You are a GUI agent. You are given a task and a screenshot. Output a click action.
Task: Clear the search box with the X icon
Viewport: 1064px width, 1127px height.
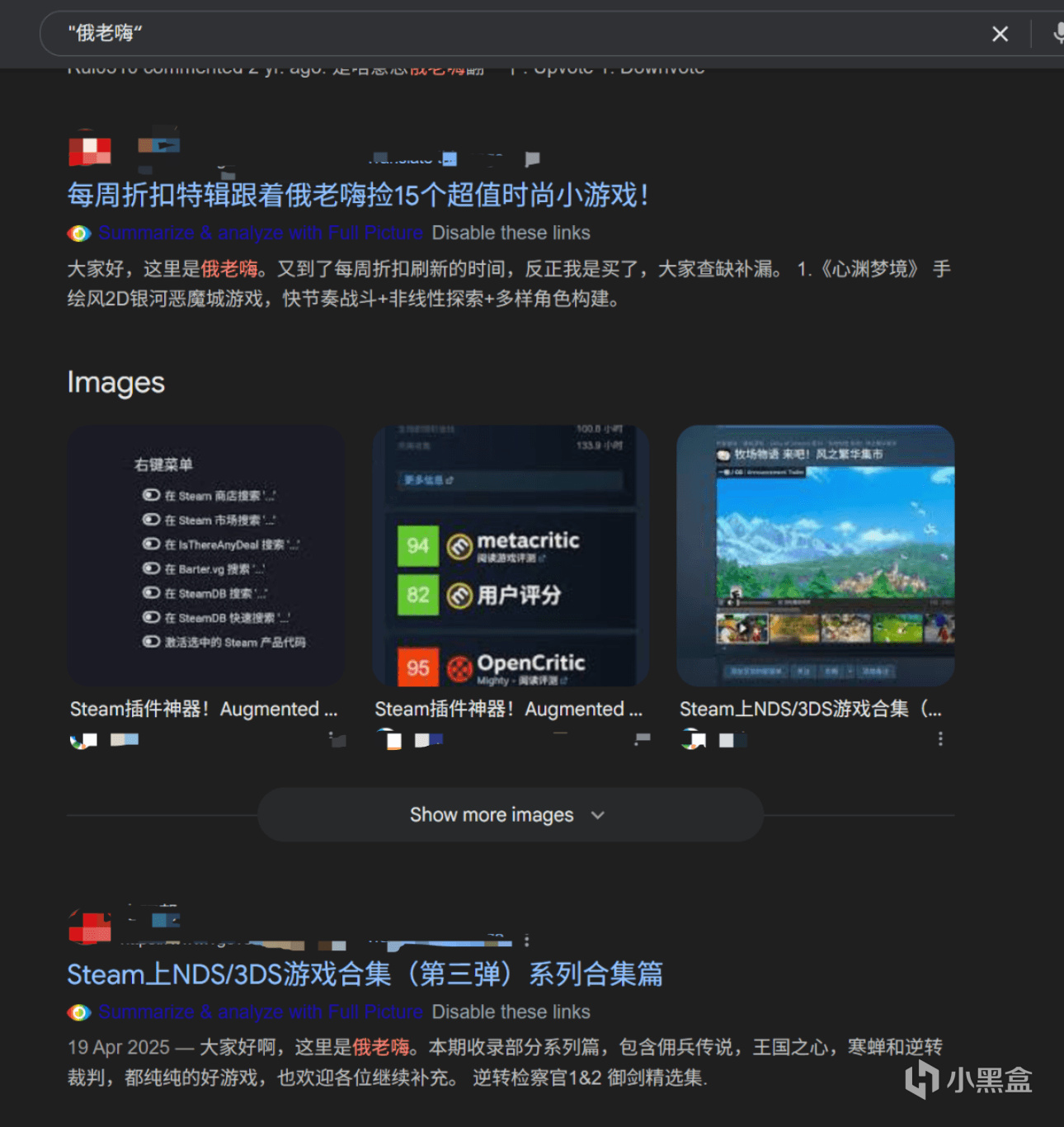[1000, 34]
